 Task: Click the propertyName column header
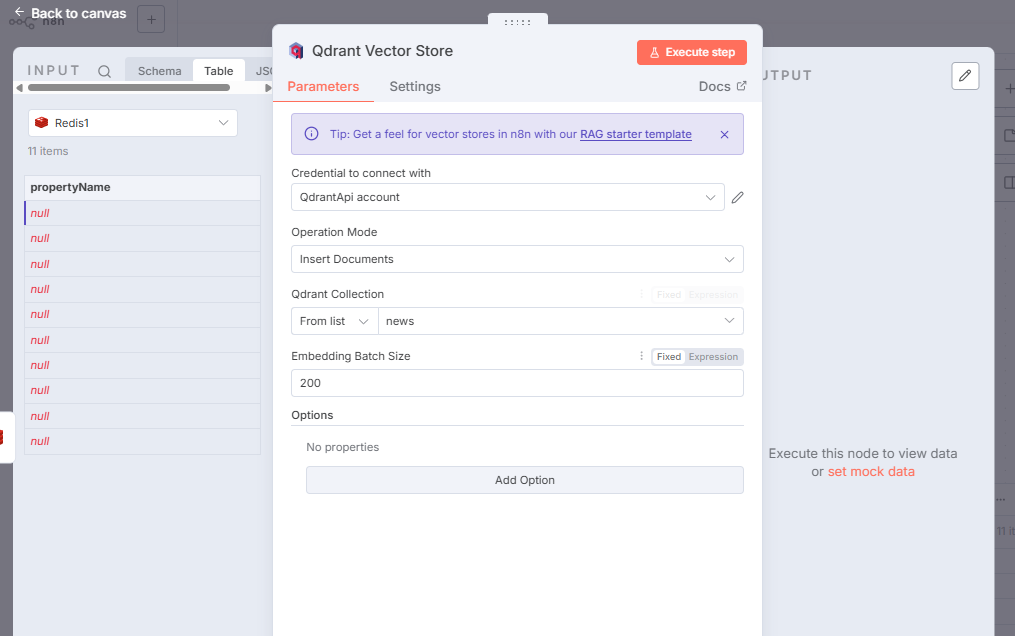tap(142, 188)
